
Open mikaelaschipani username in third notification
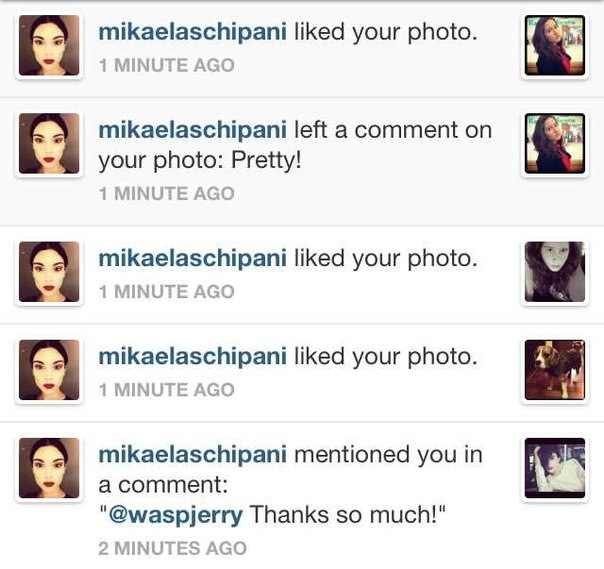click(192, 259)
